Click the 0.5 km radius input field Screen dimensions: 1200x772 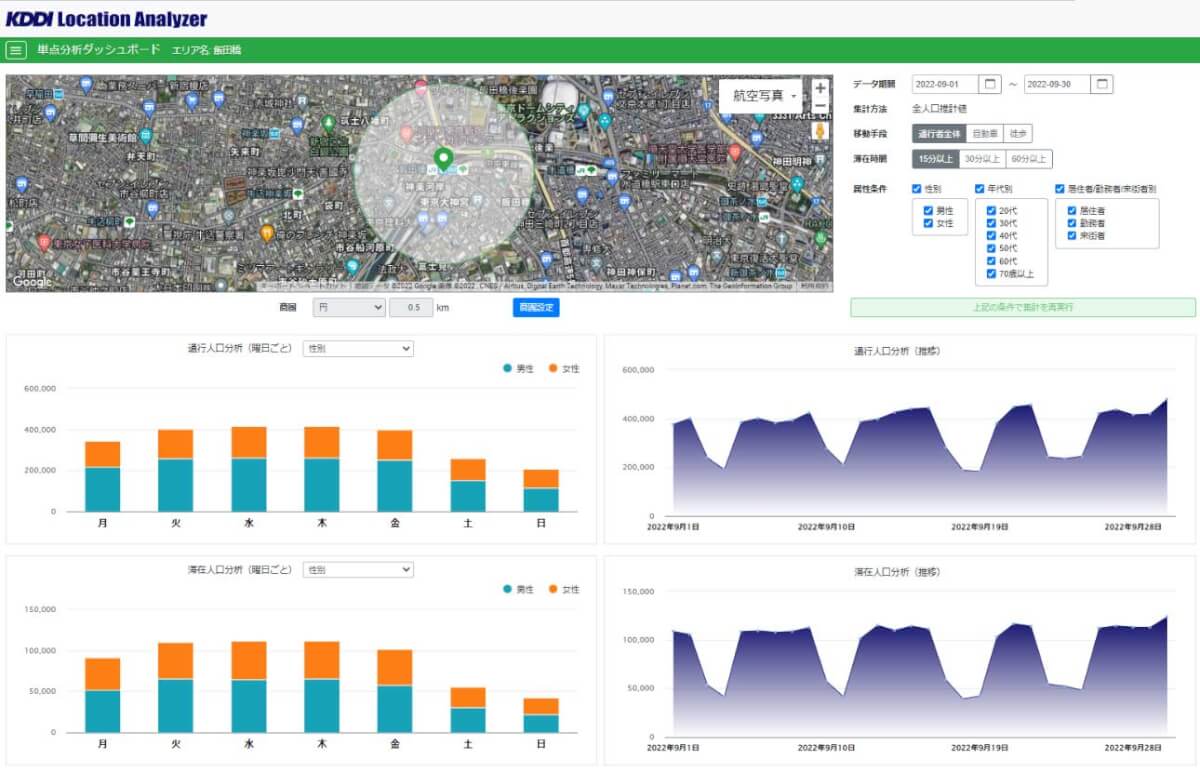pyautogui.click(x=411, y=308)
